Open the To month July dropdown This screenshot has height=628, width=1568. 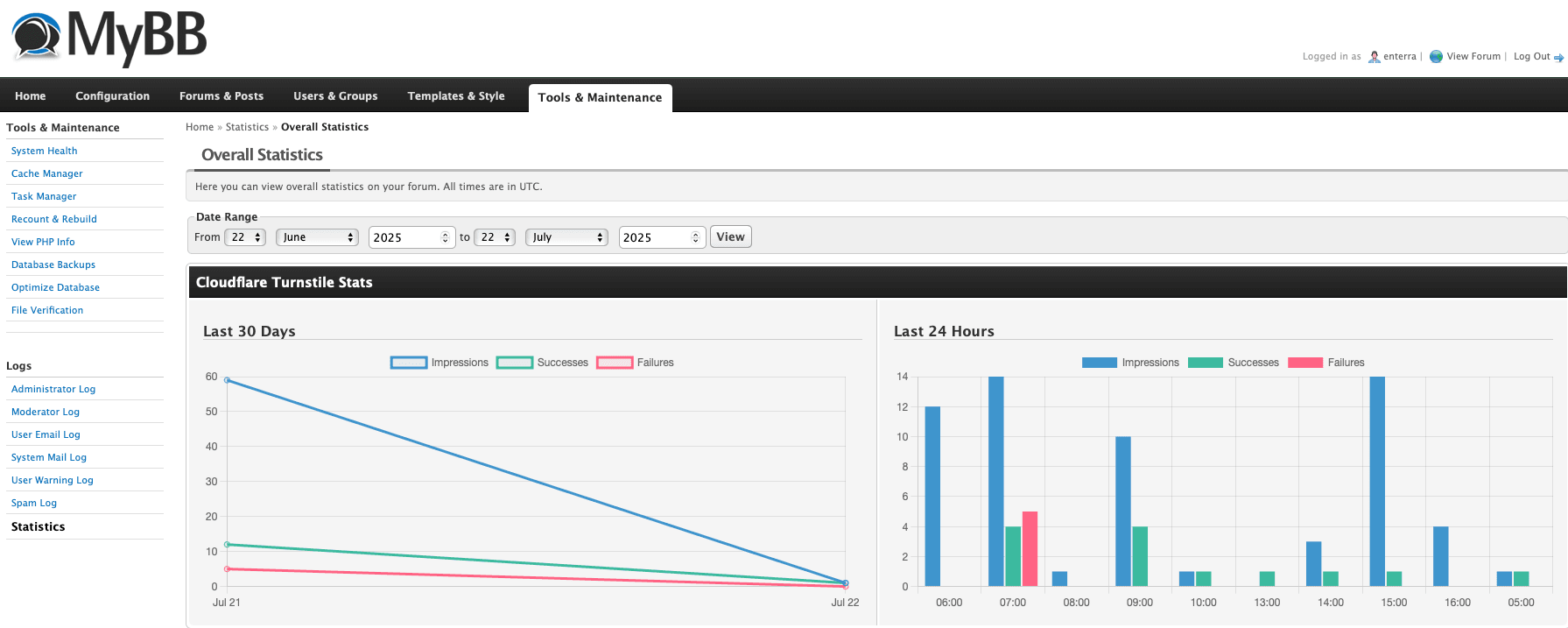[x=566, y=237]
